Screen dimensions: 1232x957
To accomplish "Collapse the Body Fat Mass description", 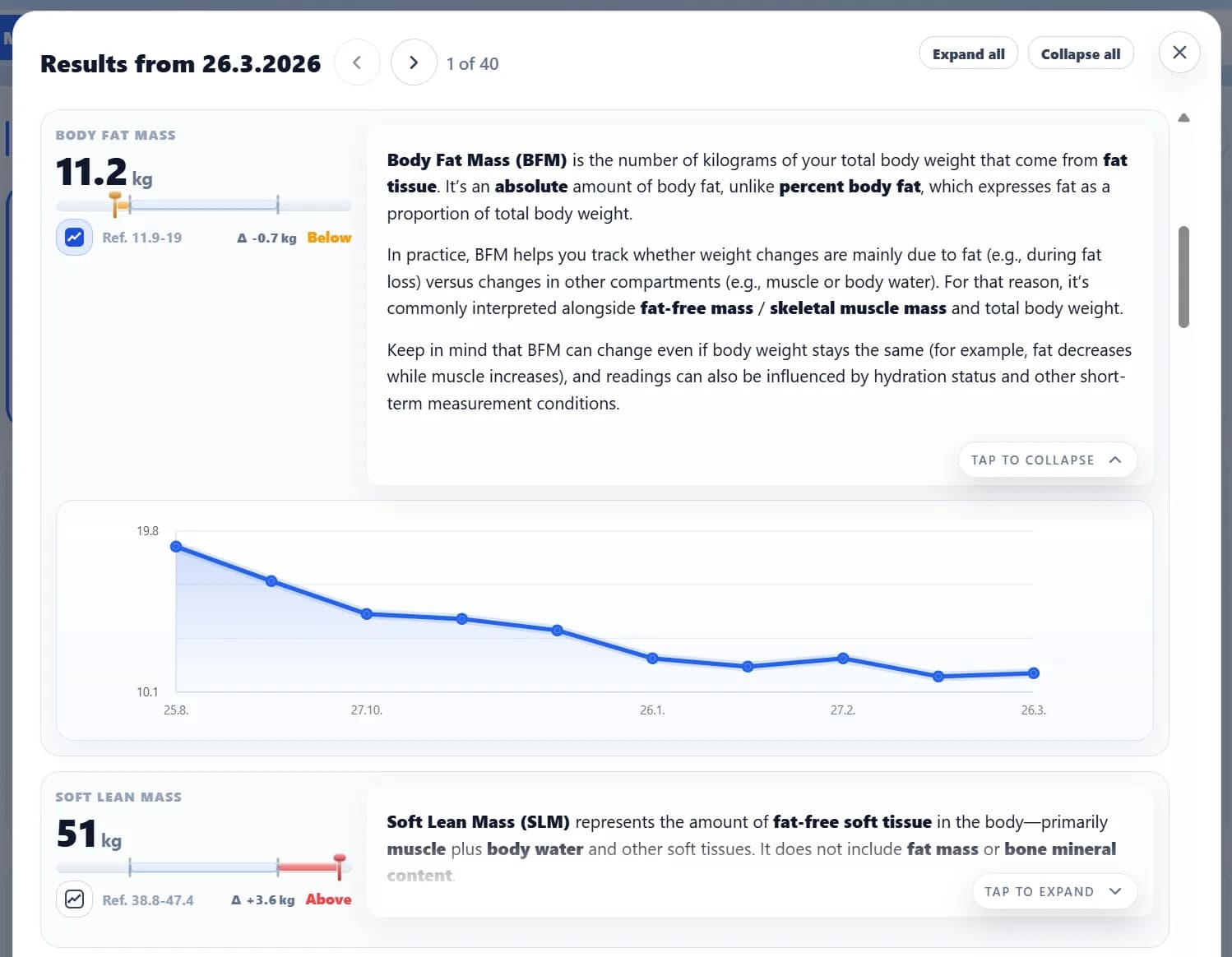I will [x=1048, y=460].
